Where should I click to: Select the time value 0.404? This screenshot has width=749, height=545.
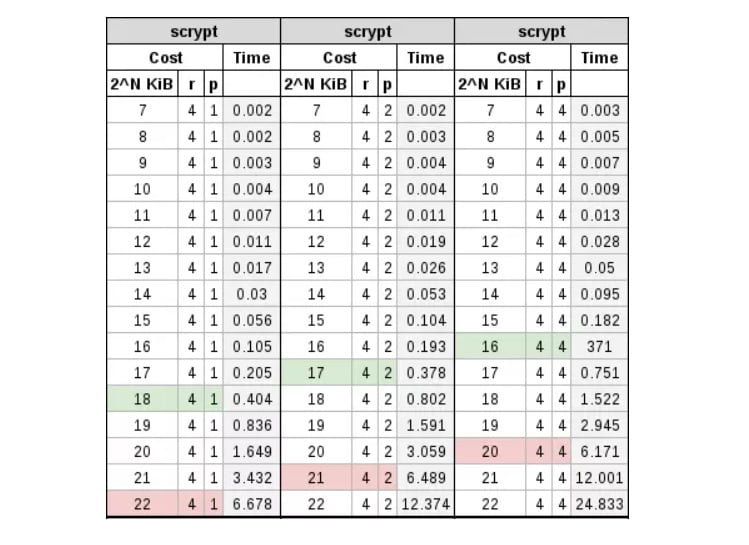pos(251,399)
